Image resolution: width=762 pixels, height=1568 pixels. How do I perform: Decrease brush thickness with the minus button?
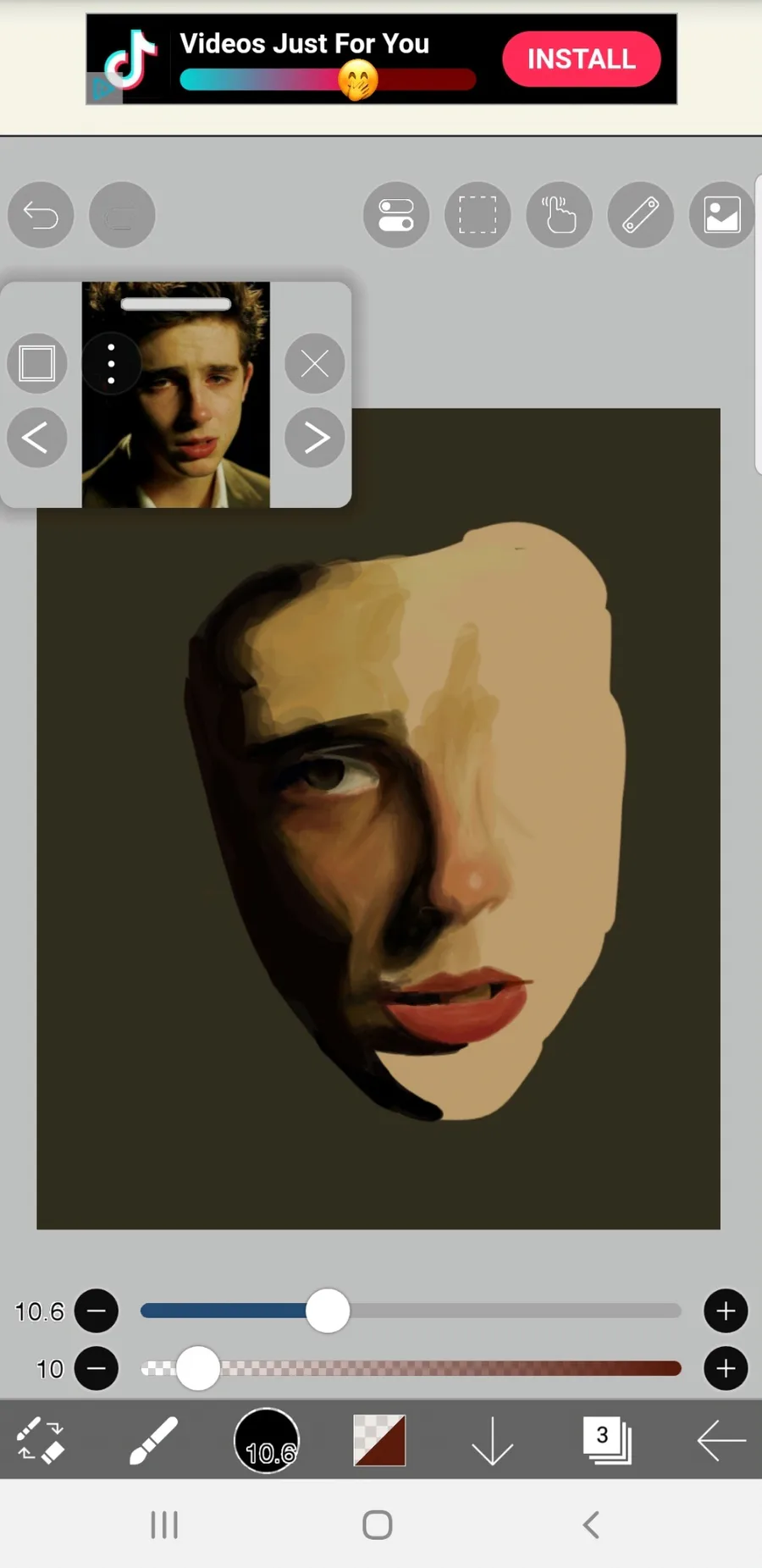(97, 1311)
